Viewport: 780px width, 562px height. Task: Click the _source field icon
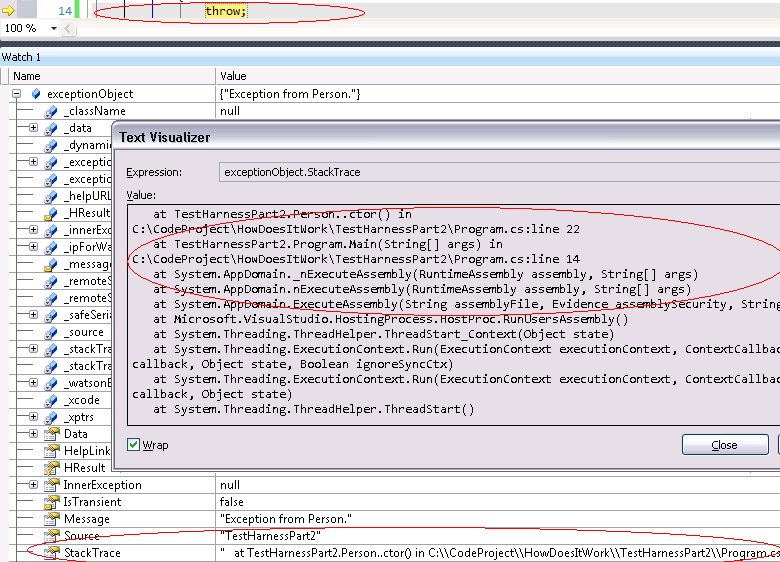pos(51,332)
